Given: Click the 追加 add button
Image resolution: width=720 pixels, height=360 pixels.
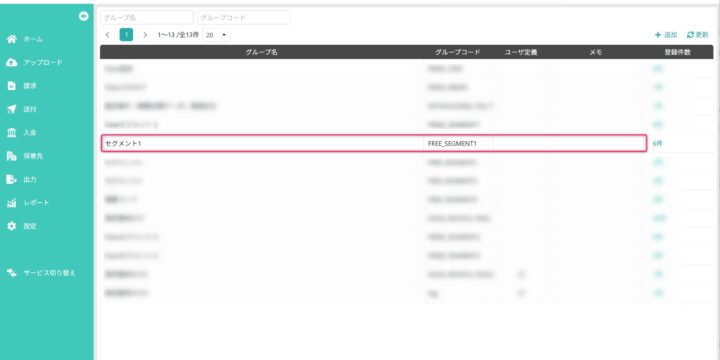Looking at the screenshot, I should coord(666,35).
